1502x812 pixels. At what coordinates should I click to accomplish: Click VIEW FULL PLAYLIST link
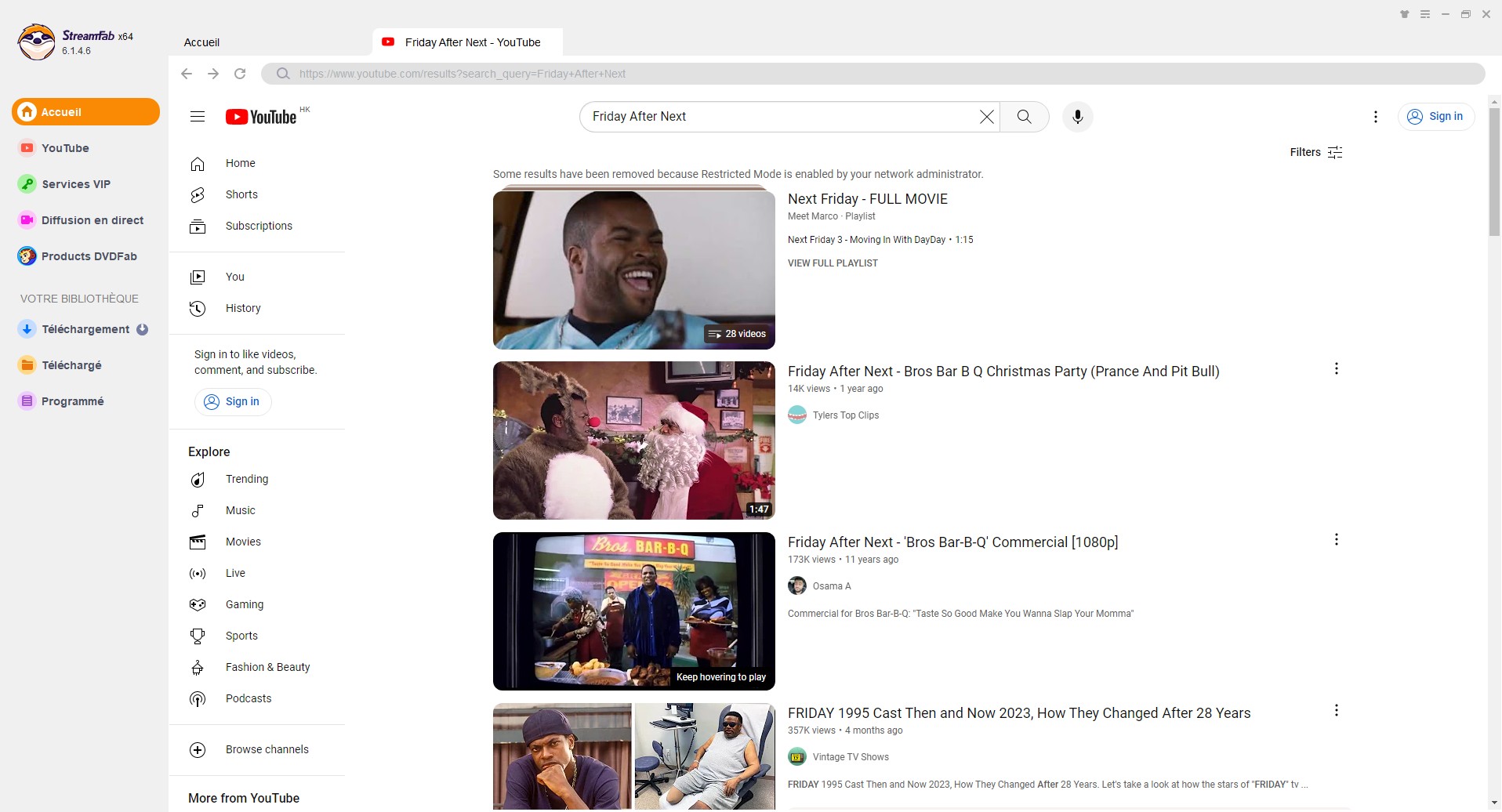point(833,263)
